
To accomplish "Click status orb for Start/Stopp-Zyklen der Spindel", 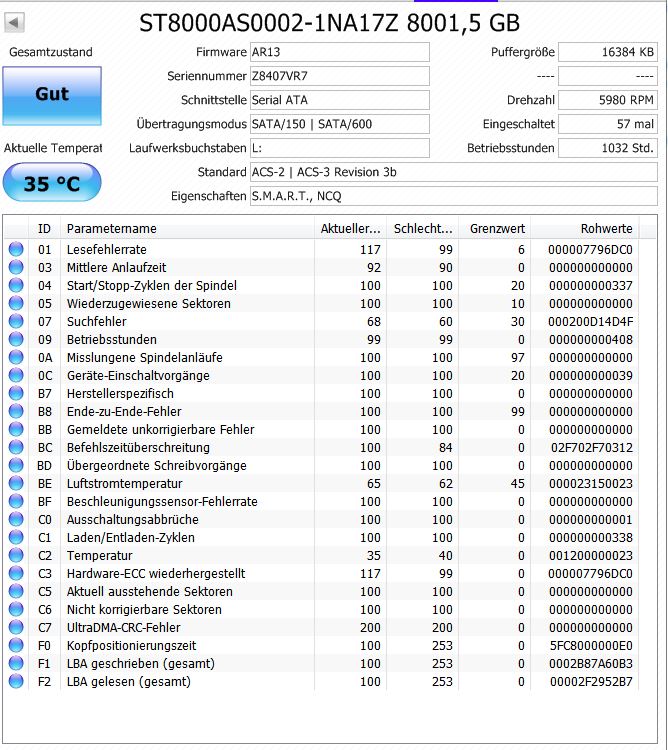I will click(16, 285).
